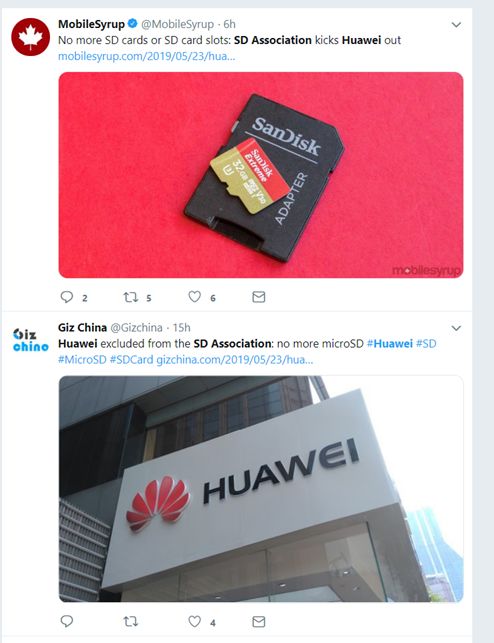Retweet the MobileSyrup SD card tweet
The height and width of the screenshot is (643, 494).
(131, 296)
